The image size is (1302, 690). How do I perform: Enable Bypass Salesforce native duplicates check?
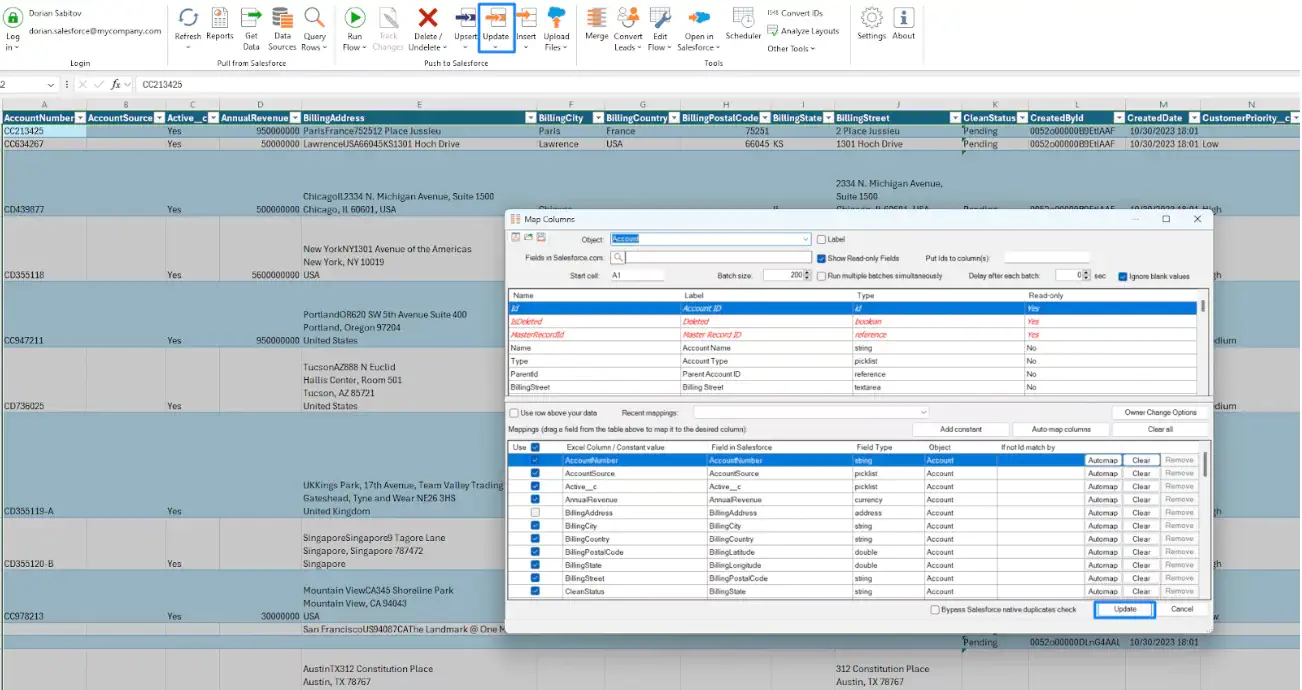coord(935,609)
